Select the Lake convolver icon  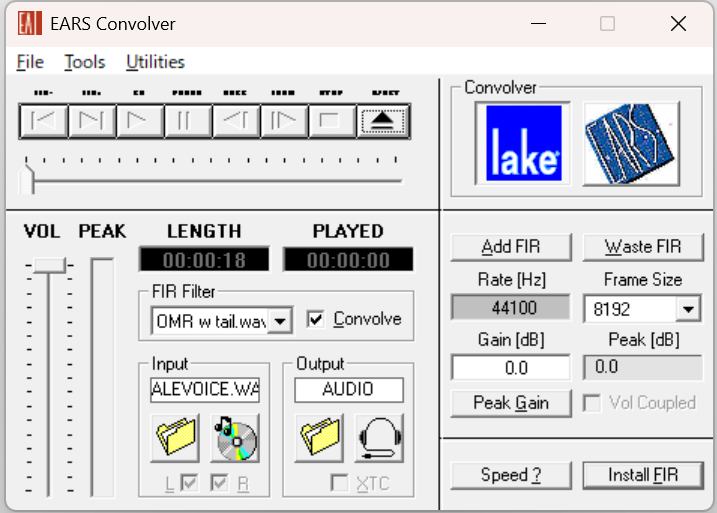click(x=523, y=142)
